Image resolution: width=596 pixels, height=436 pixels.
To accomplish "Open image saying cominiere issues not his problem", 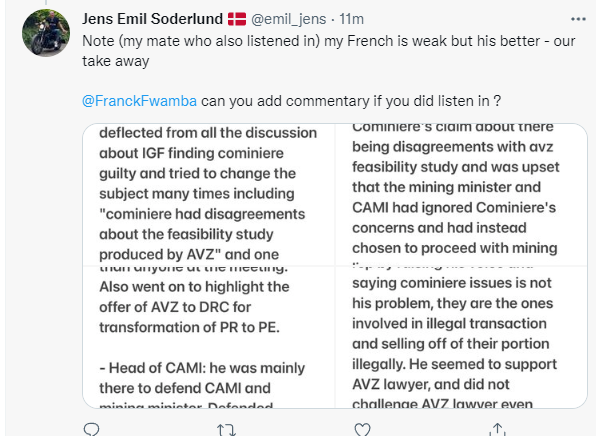I will 461,337.
